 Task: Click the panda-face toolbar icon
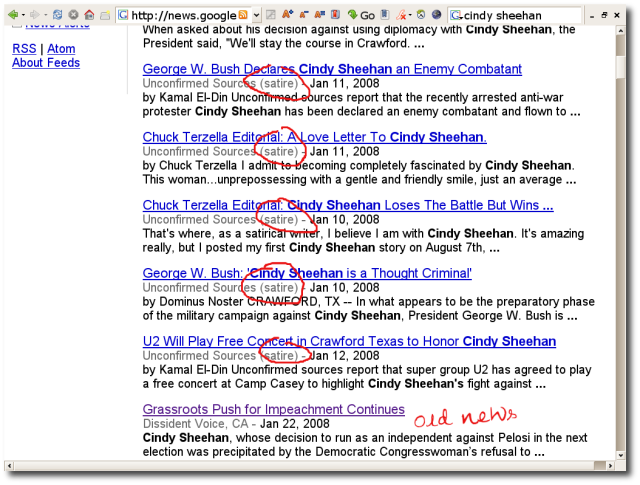pos(421,15)
